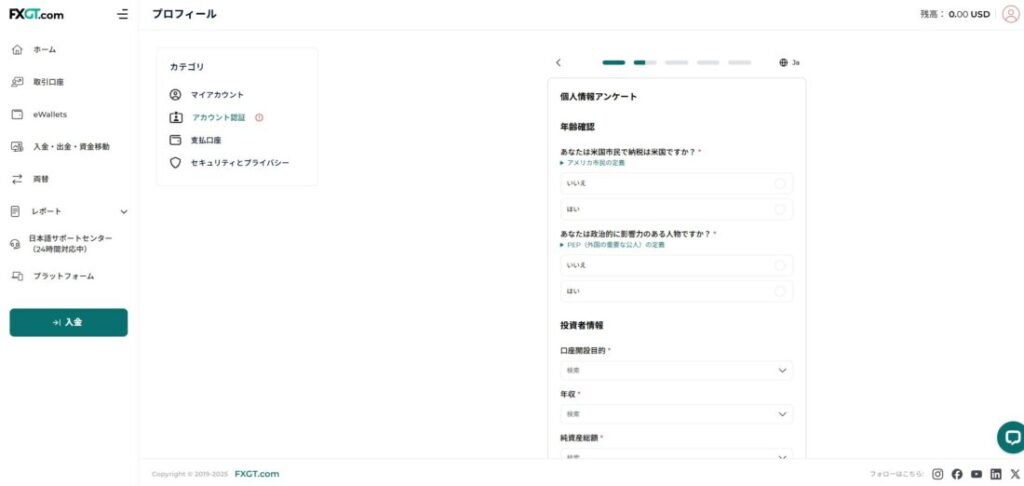Open セキュリティとプライバシー category
Screen dimensions: 1024x486
[239, 162]
